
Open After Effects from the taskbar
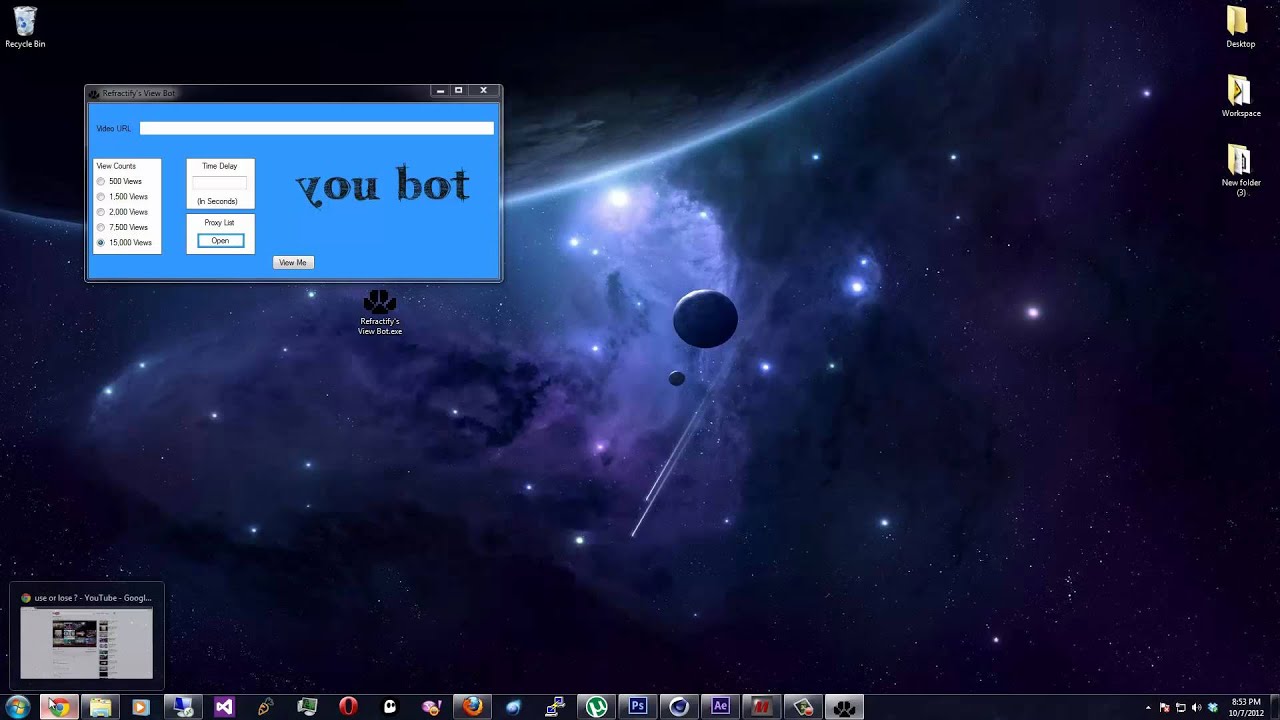[720, 707]
